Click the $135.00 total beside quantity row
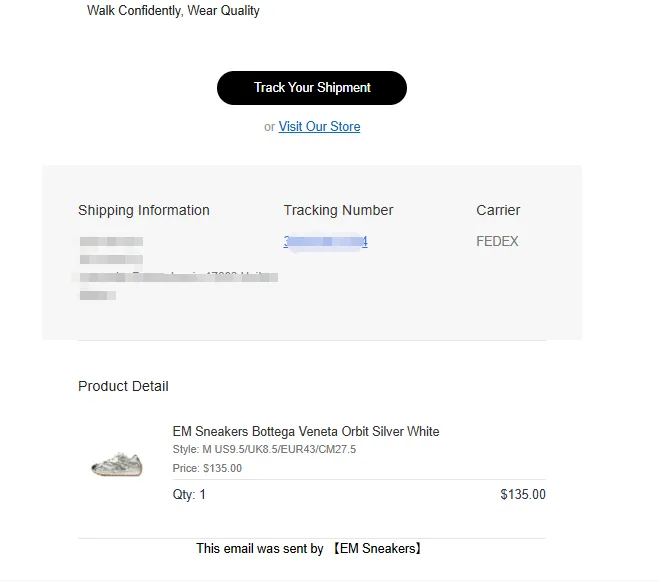 523,494
